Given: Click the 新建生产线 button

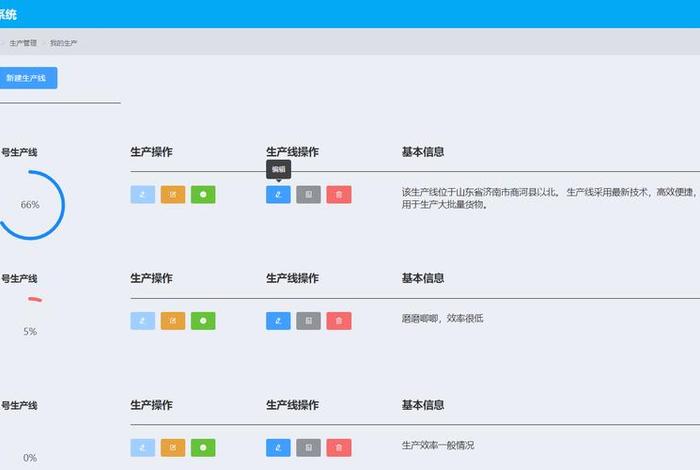Looking at the screenshot, I should click(28, 78).
